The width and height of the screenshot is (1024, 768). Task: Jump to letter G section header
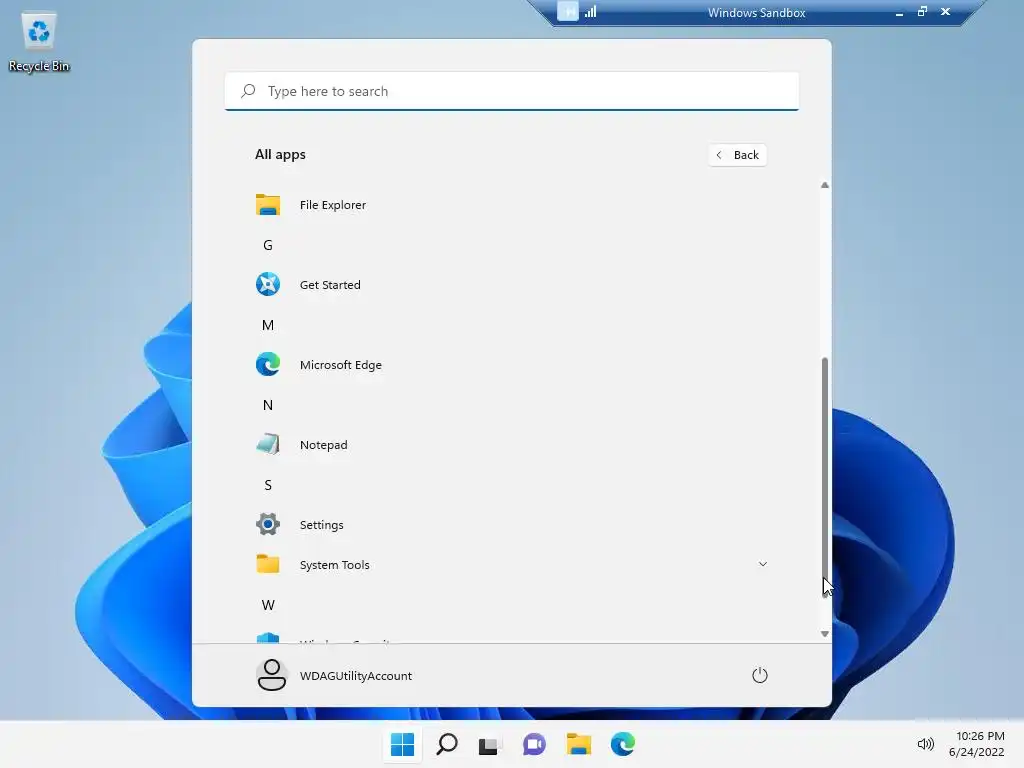(268, 245)
